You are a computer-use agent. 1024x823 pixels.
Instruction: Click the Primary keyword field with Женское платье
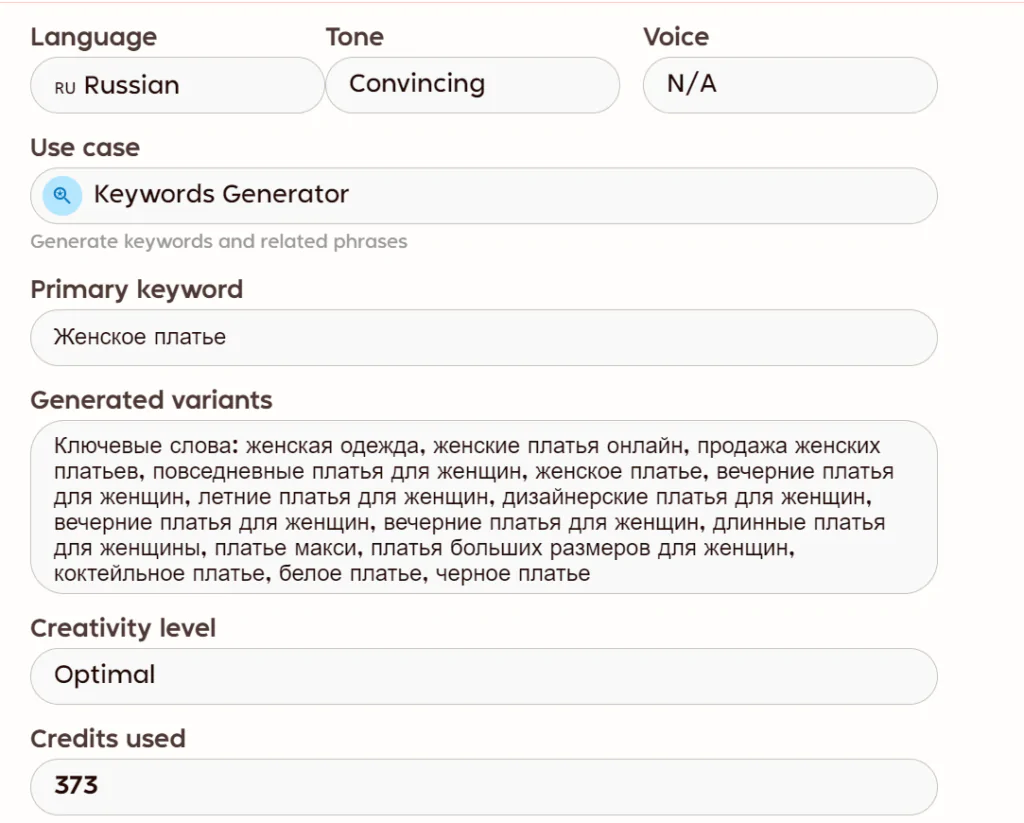pyautogui.click(x=484, y=338)
